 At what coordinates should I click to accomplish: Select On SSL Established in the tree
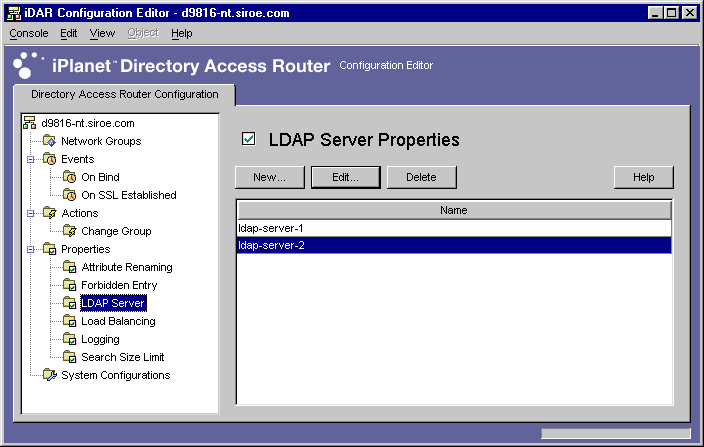[129, 195]
